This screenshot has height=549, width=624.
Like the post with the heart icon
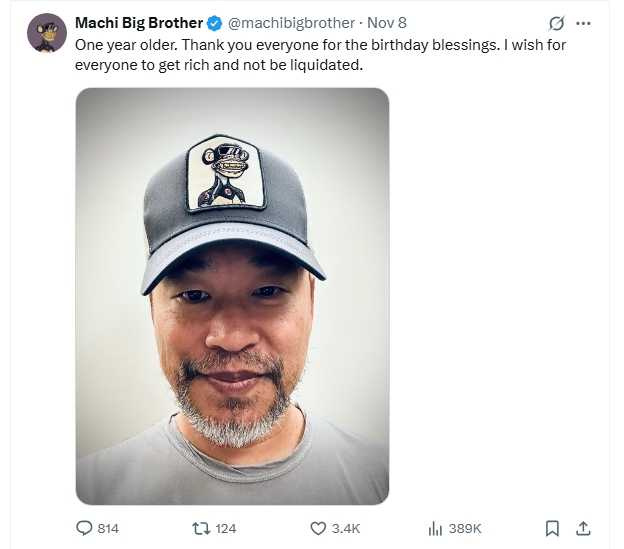click(x=318, y=528)
